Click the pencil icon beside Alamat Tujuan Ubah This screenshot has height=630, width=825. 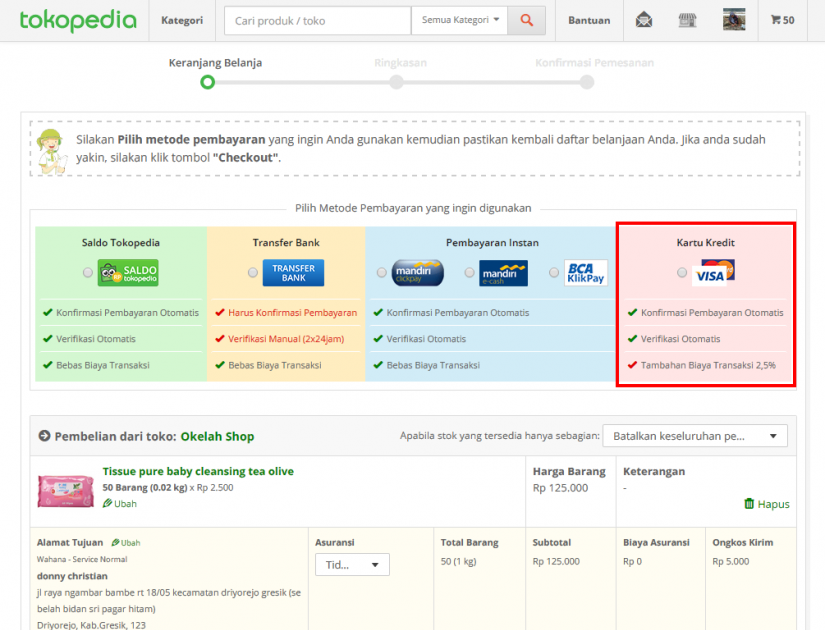click(115, 542)
